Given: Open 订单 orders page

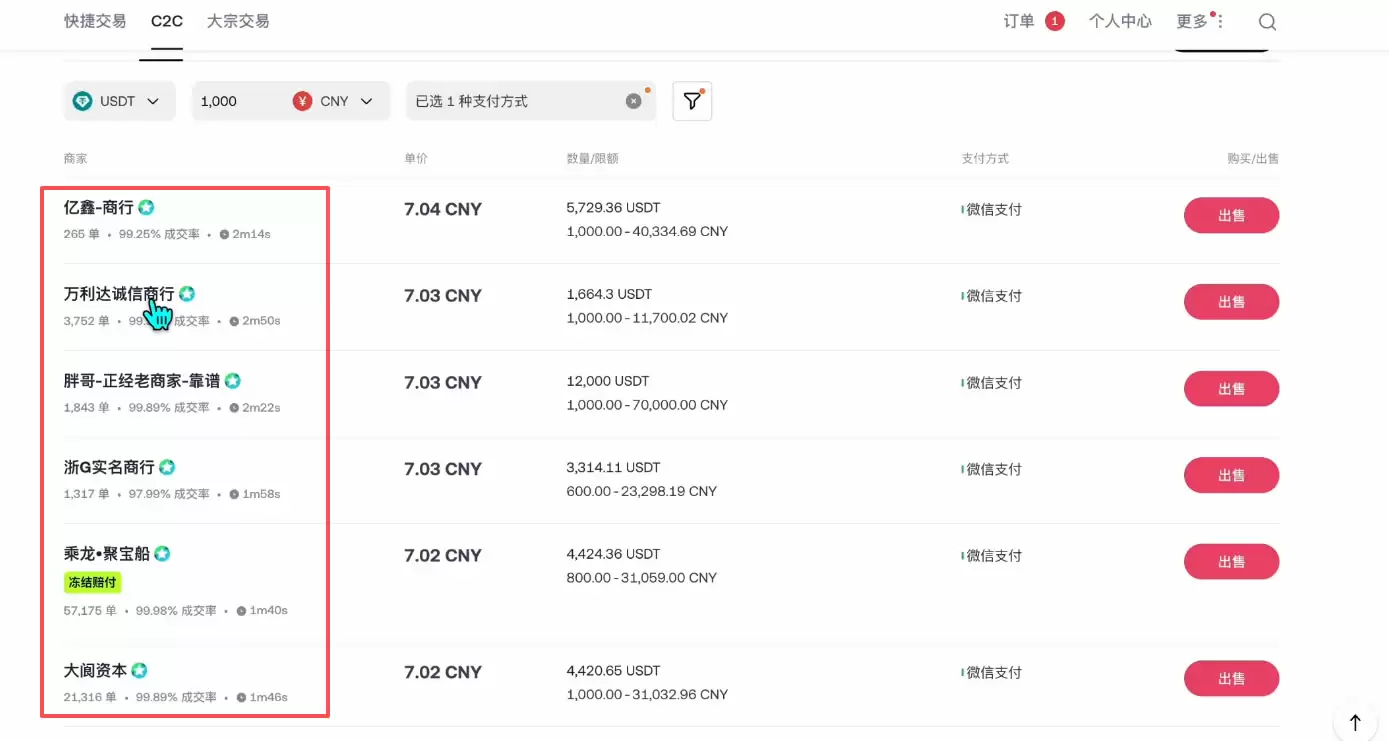Looking at the screenshot, I should 1019,21.
